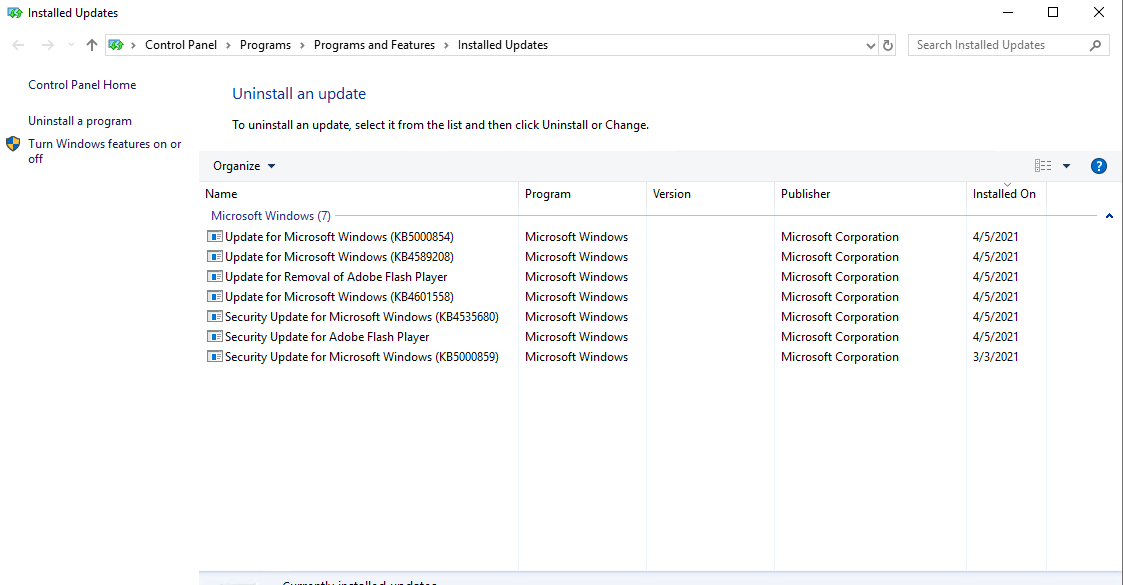Refresh the Installed Updates list

click(888, 45)
